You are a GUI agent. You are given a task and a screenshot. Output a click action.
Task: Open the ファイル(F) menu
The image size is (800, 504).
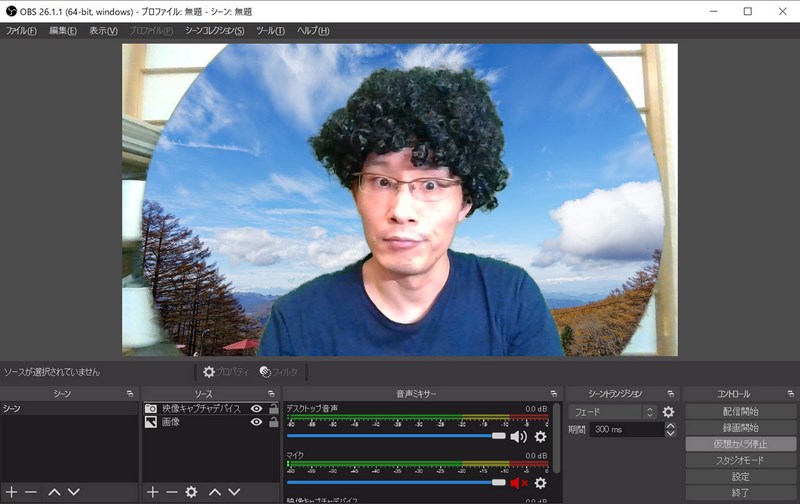(x=21, y=31)
